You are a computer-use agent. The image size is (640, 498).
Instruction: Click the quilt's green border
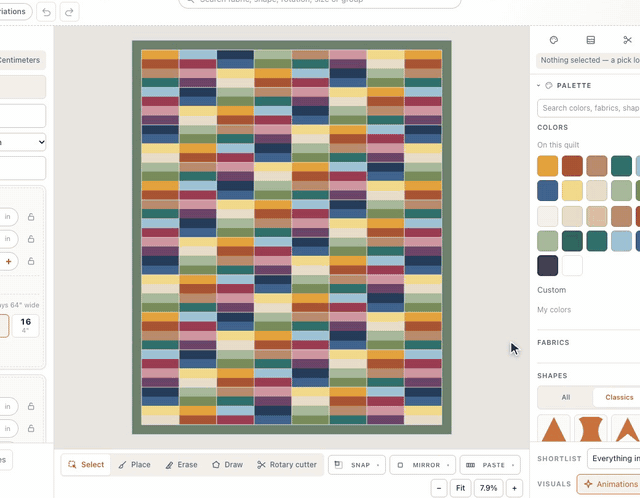(292, 45)
